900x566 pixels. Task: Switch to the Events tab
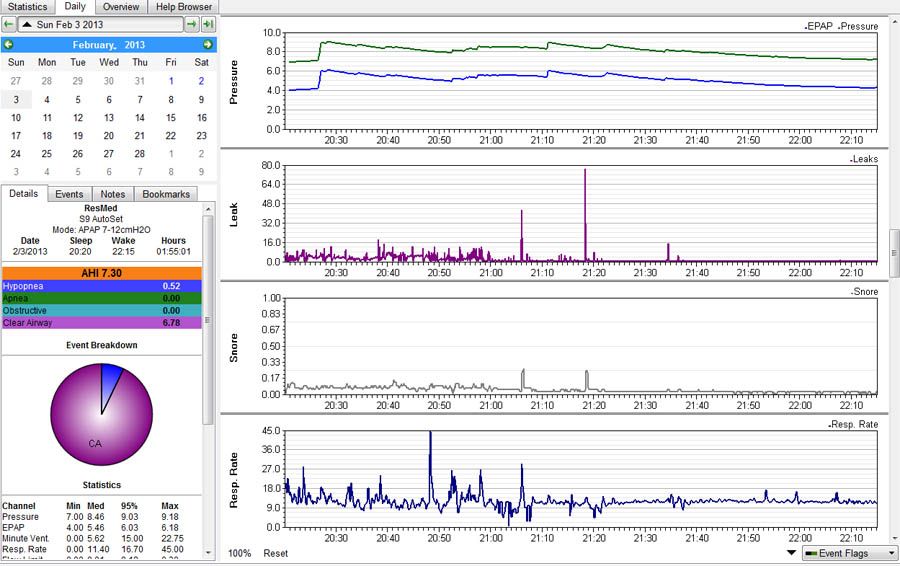[x=69, y=194]
